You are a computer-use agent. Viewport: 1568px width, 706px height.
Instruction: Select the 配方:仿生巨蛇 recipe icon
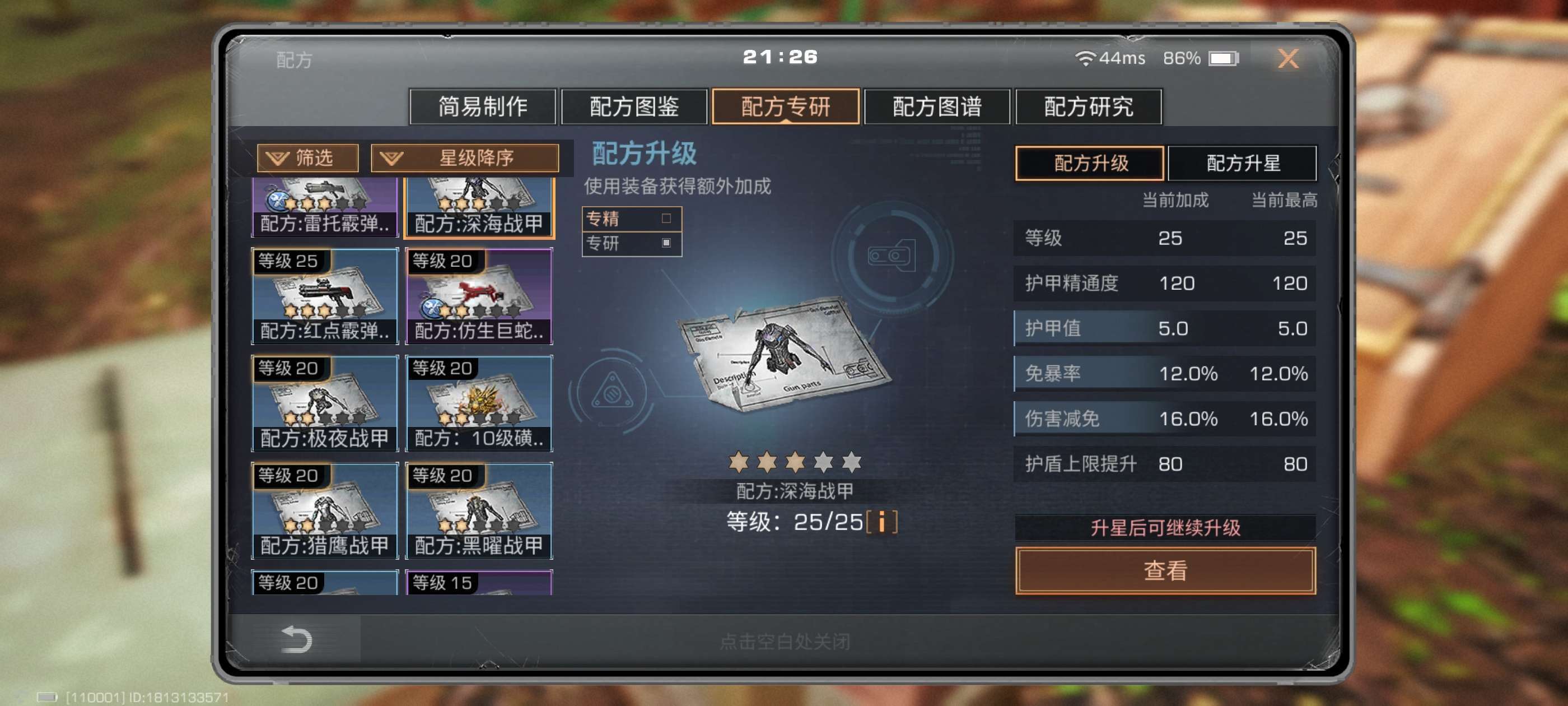point(479,295)
